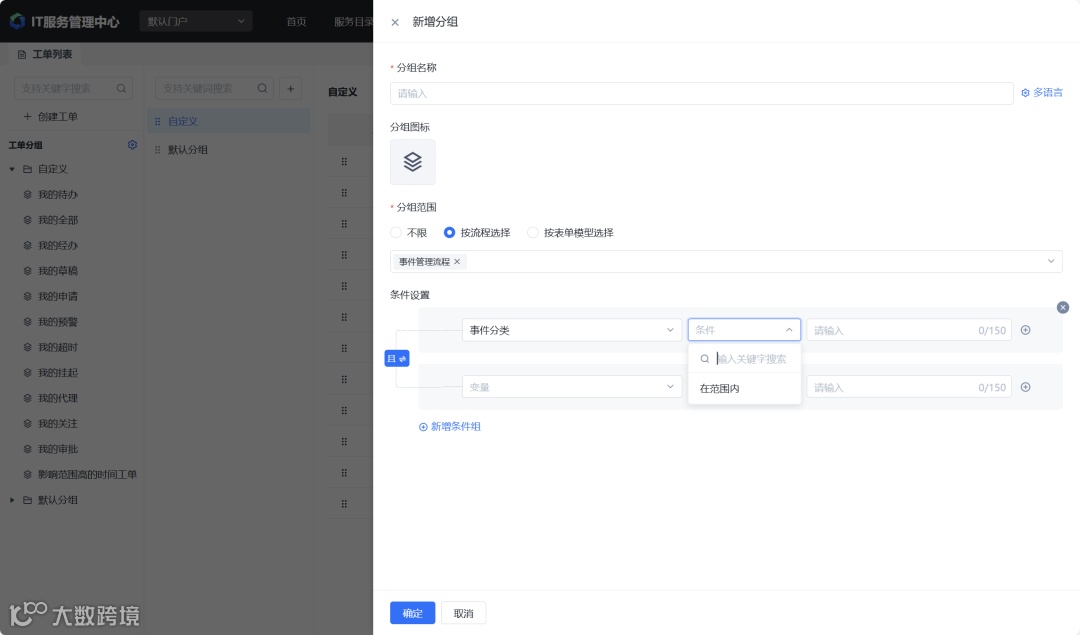Grab the drag handle beside 默认分组 row
The image size is (1080, 635).
point(157,149)
